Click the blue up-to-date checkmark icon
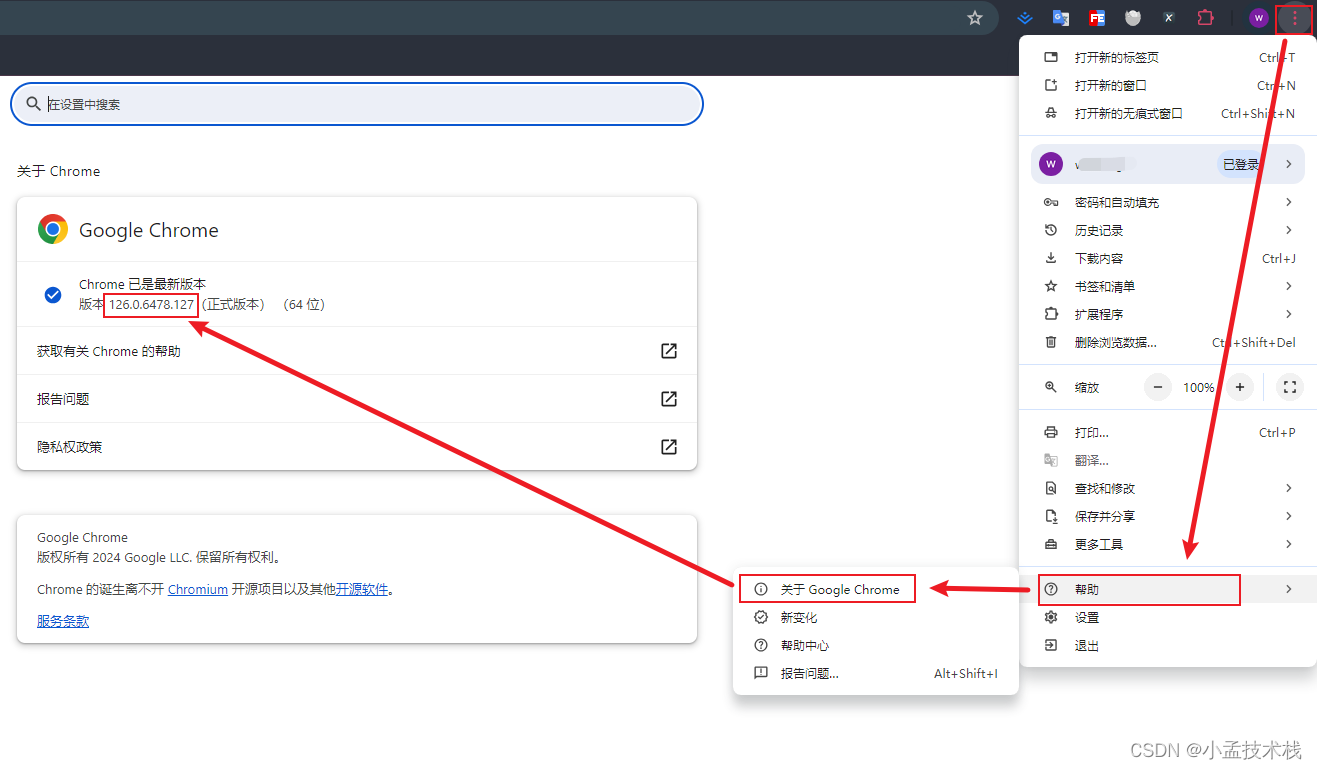 tap(53, 295)
